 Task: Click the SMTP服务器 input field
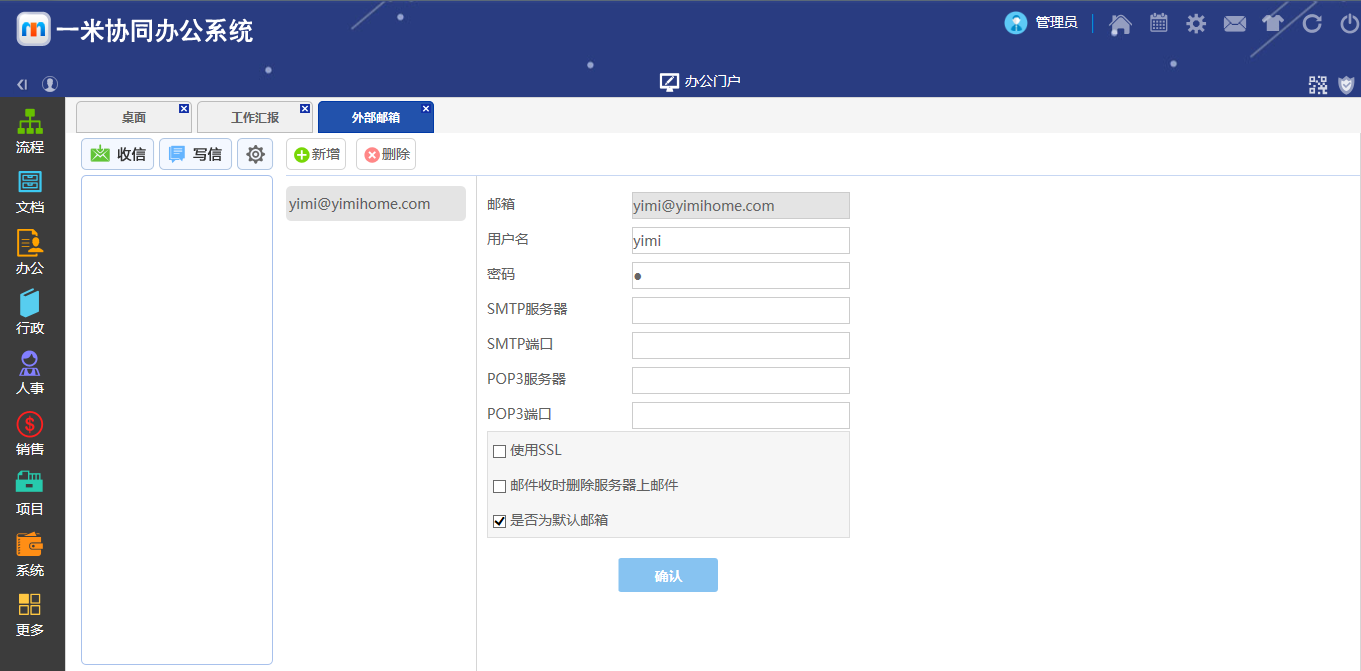pyautogui.click(x=741, y=310)
